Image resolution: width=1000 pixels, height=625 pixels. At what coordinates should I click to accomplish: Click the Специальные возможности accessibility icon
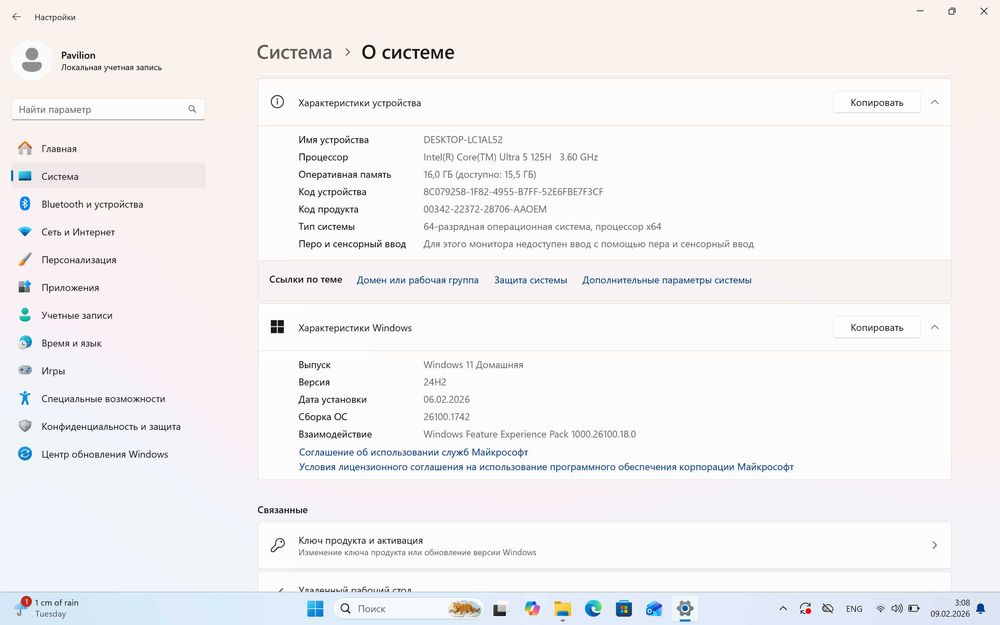click(x=25, y=398)
